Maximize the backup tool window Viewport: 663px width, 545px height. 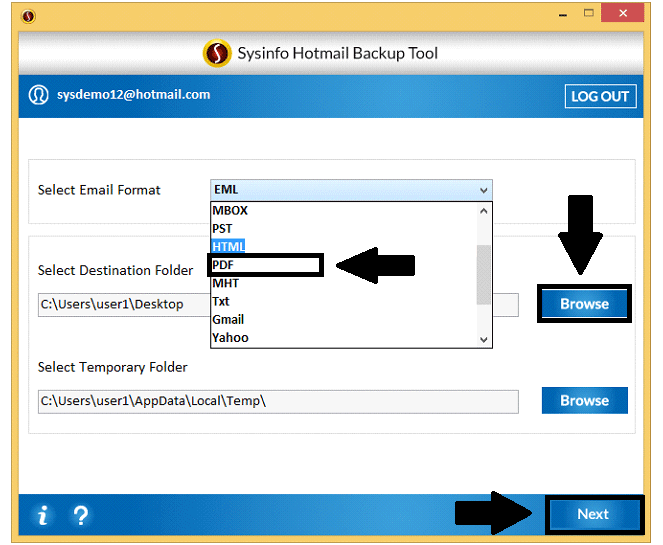pyautogui.click(x=589, y=14)
